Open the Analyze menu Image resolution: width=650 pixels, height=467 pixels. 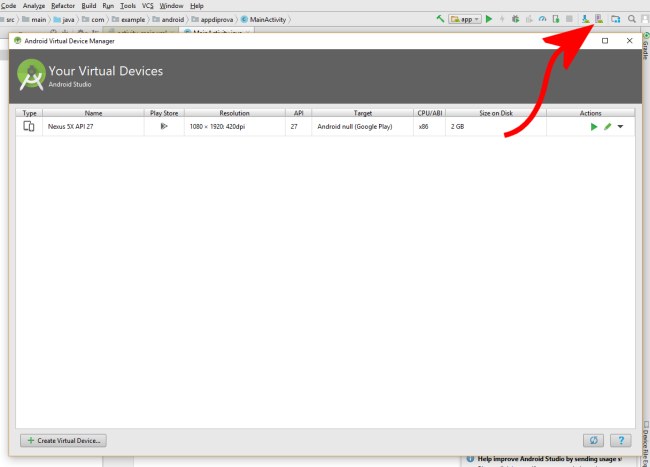click(x=34, y=6)
